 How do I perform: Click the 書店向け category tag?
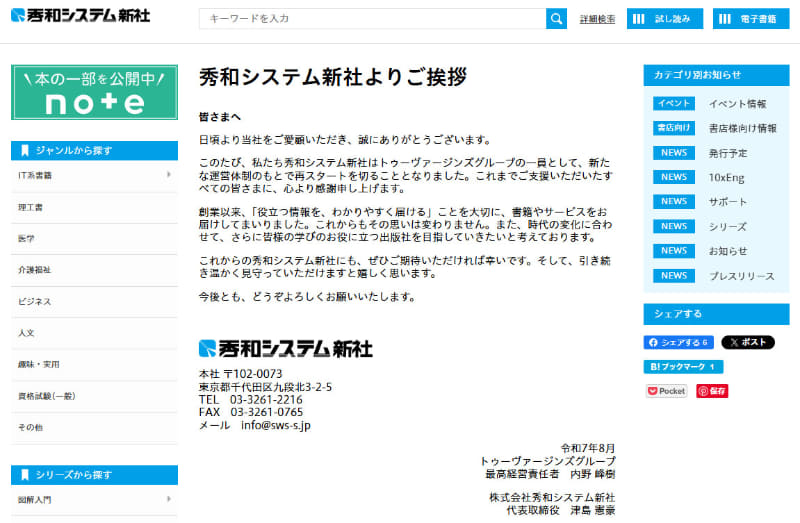[x=674, y=128]
